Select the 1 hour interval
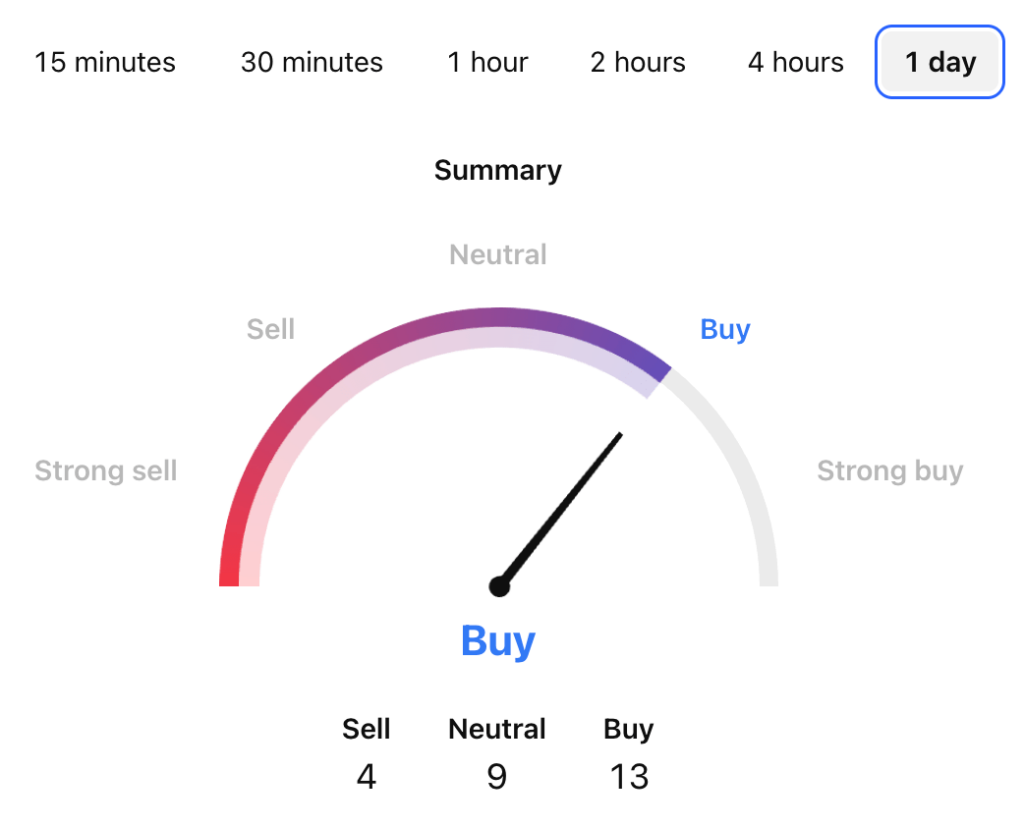The height and width of the screenshot is (827, 1024). (x=487, y=62)
